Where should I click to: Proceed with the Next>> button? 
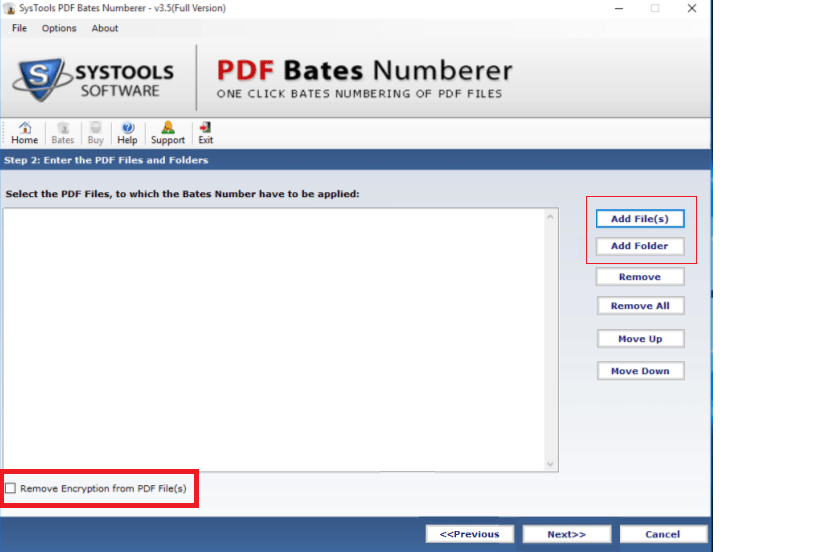click(567, 534)
